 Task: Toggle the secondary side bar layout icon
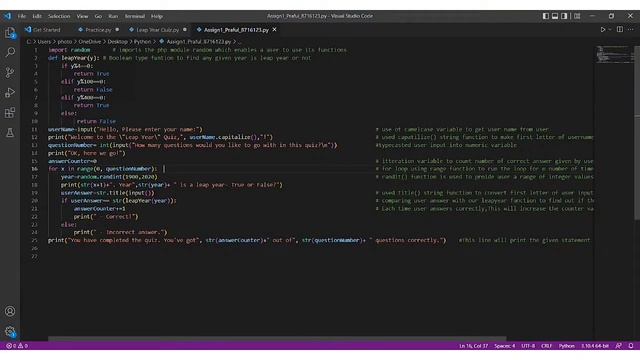pos(564,16)
